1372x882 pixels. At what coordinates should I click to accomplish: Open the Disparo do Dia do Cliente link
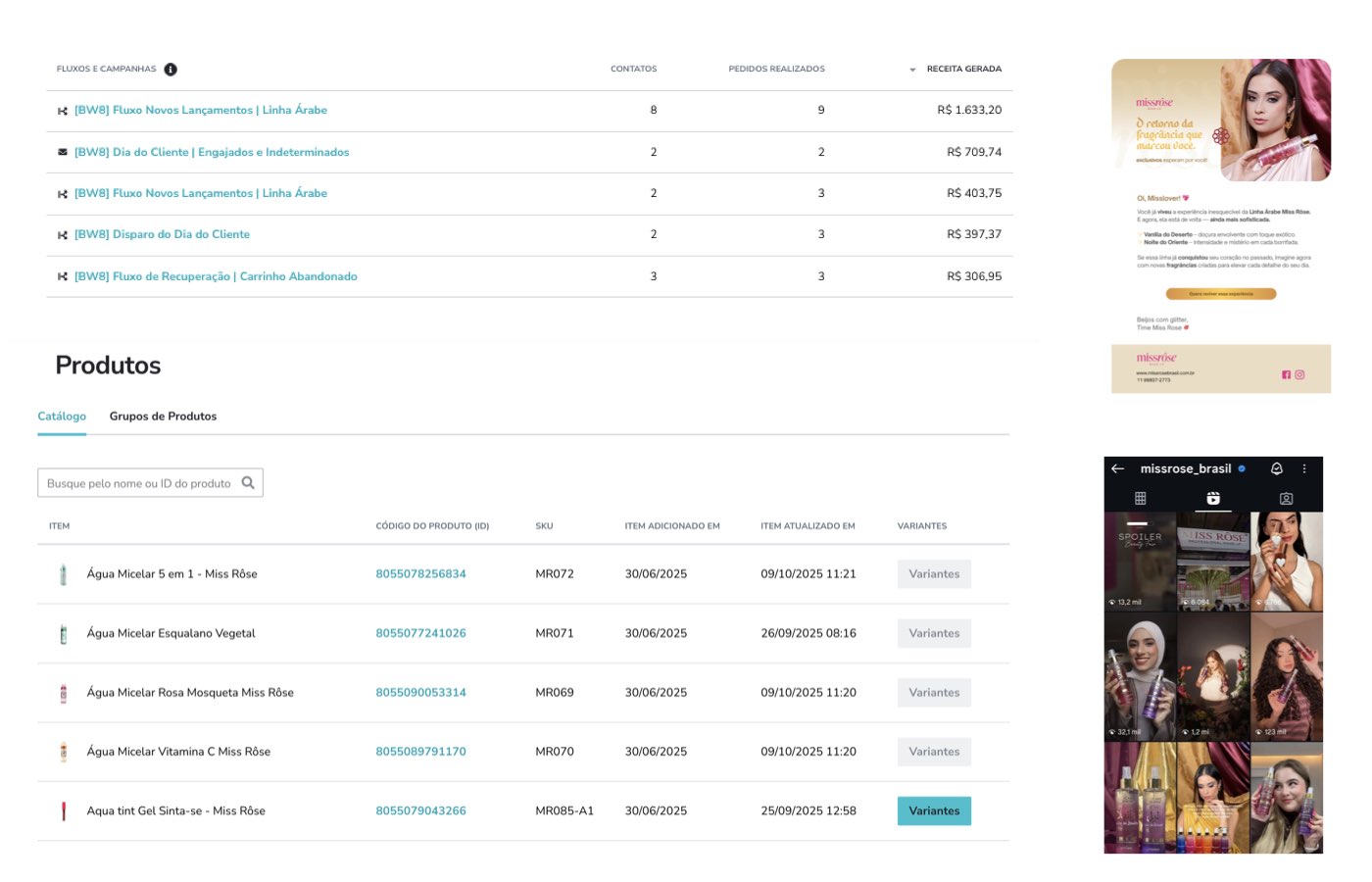point(162,235)
